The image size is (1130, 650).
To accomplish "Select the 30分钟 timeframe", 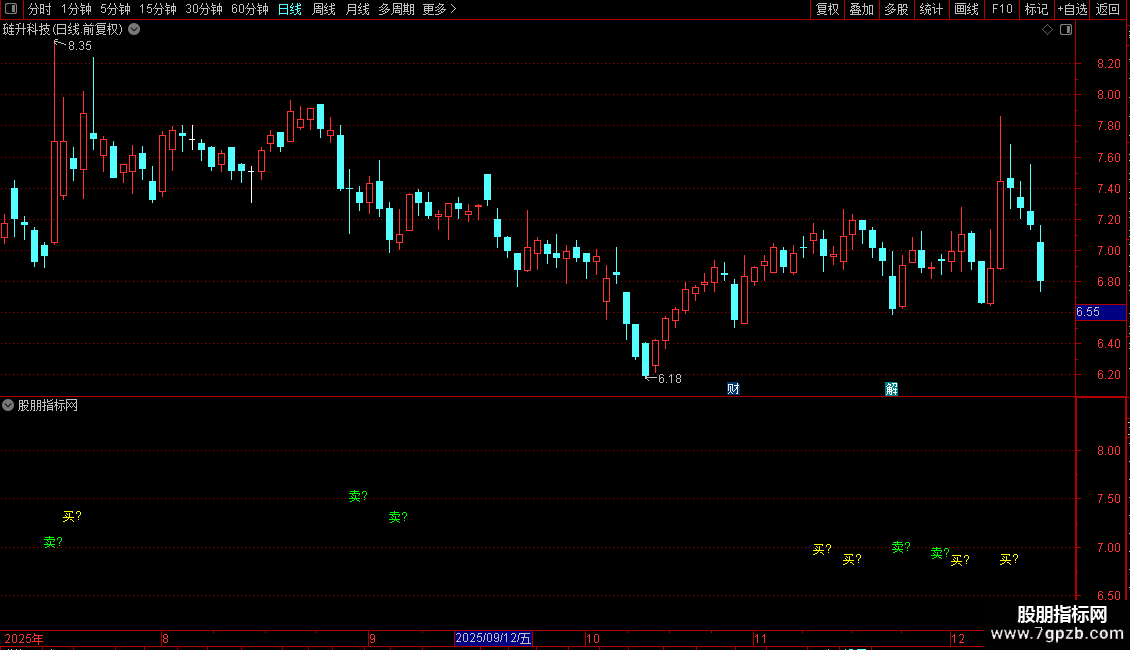I will [204, 9].
